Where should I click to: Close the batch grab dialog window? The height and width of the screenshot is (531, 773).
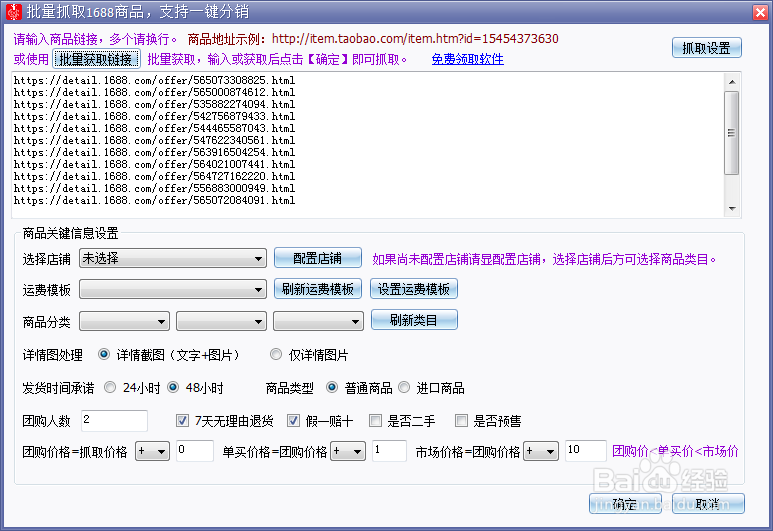tap(760, 12)
